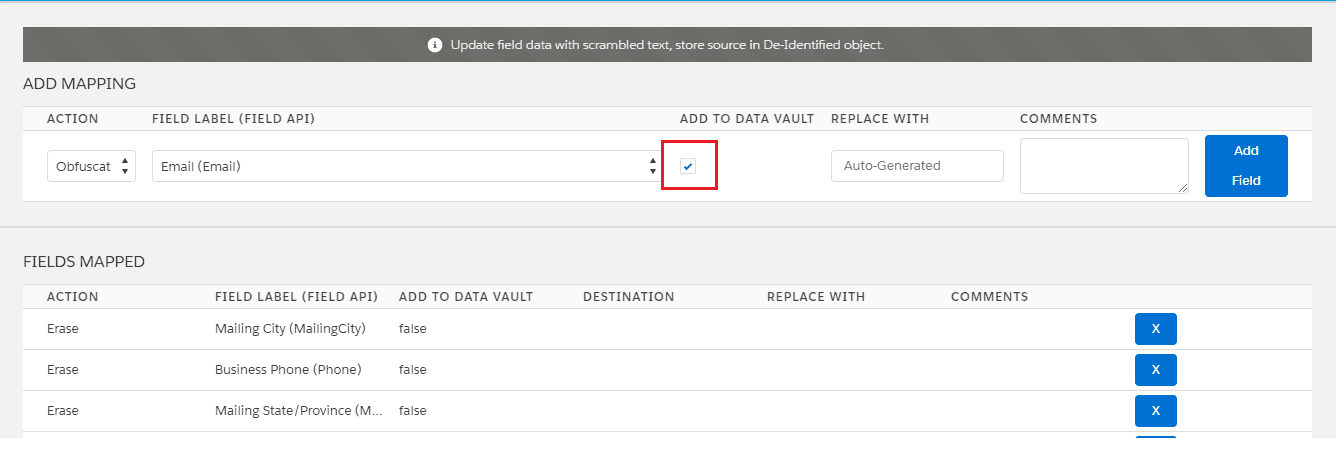Focus the Replace With Auto-Generated field

pos(917,166)
